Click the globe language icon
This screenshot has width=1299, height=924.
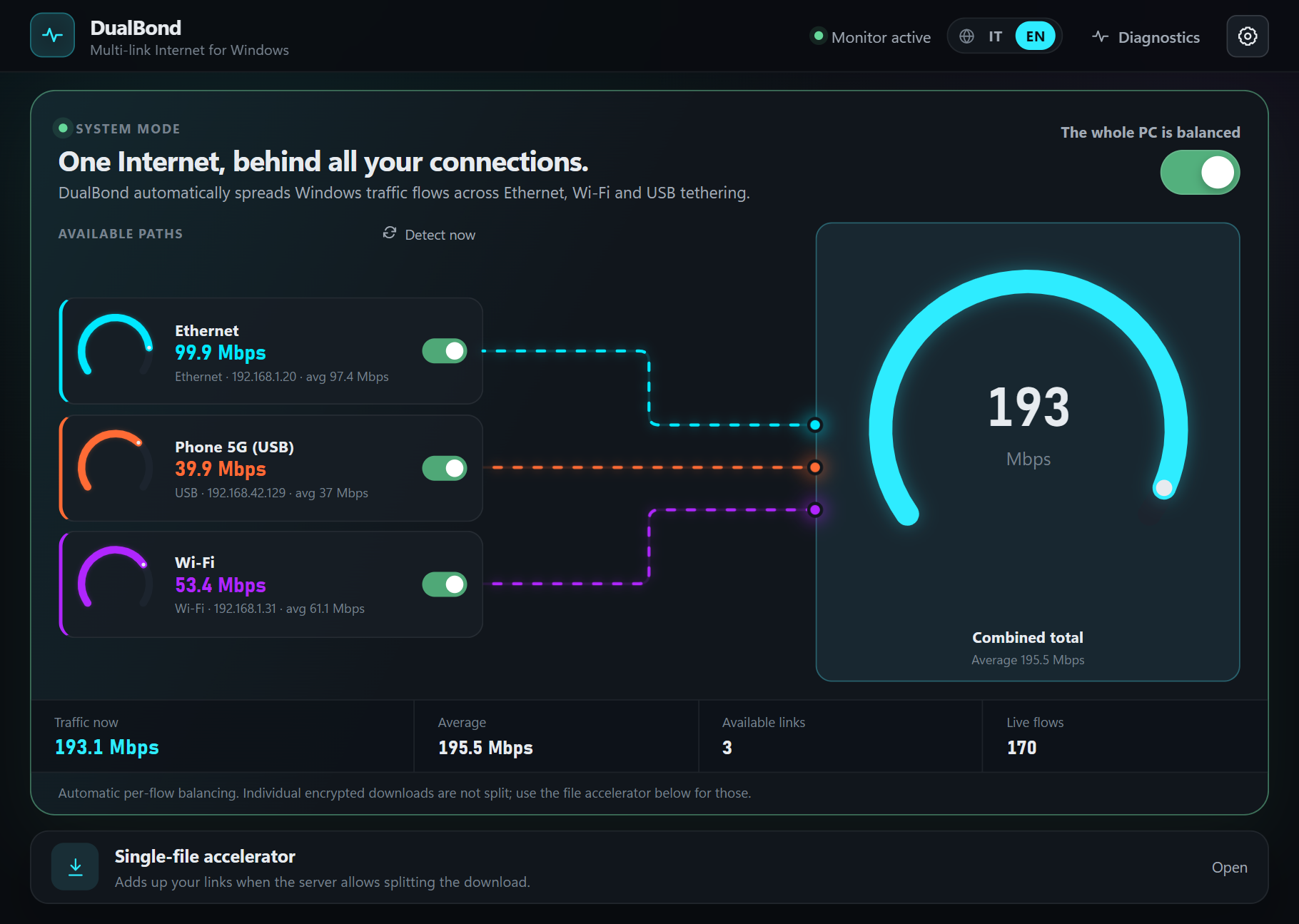pyautogui.click(x=966, y=36)
